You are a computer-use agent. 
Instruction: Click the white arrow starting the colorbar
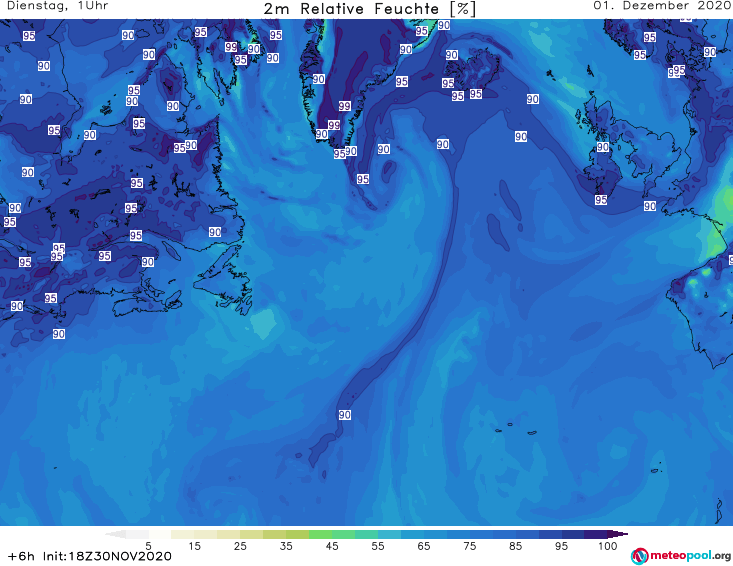115,534
